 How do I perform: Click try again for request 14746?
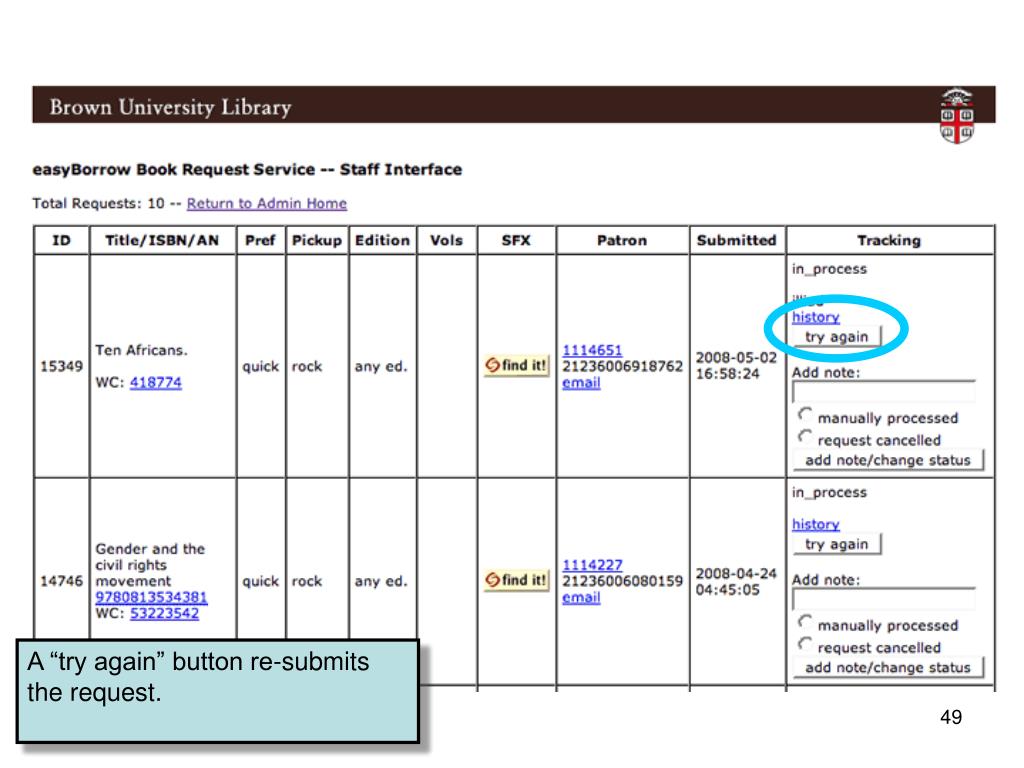tap(837, 544)
